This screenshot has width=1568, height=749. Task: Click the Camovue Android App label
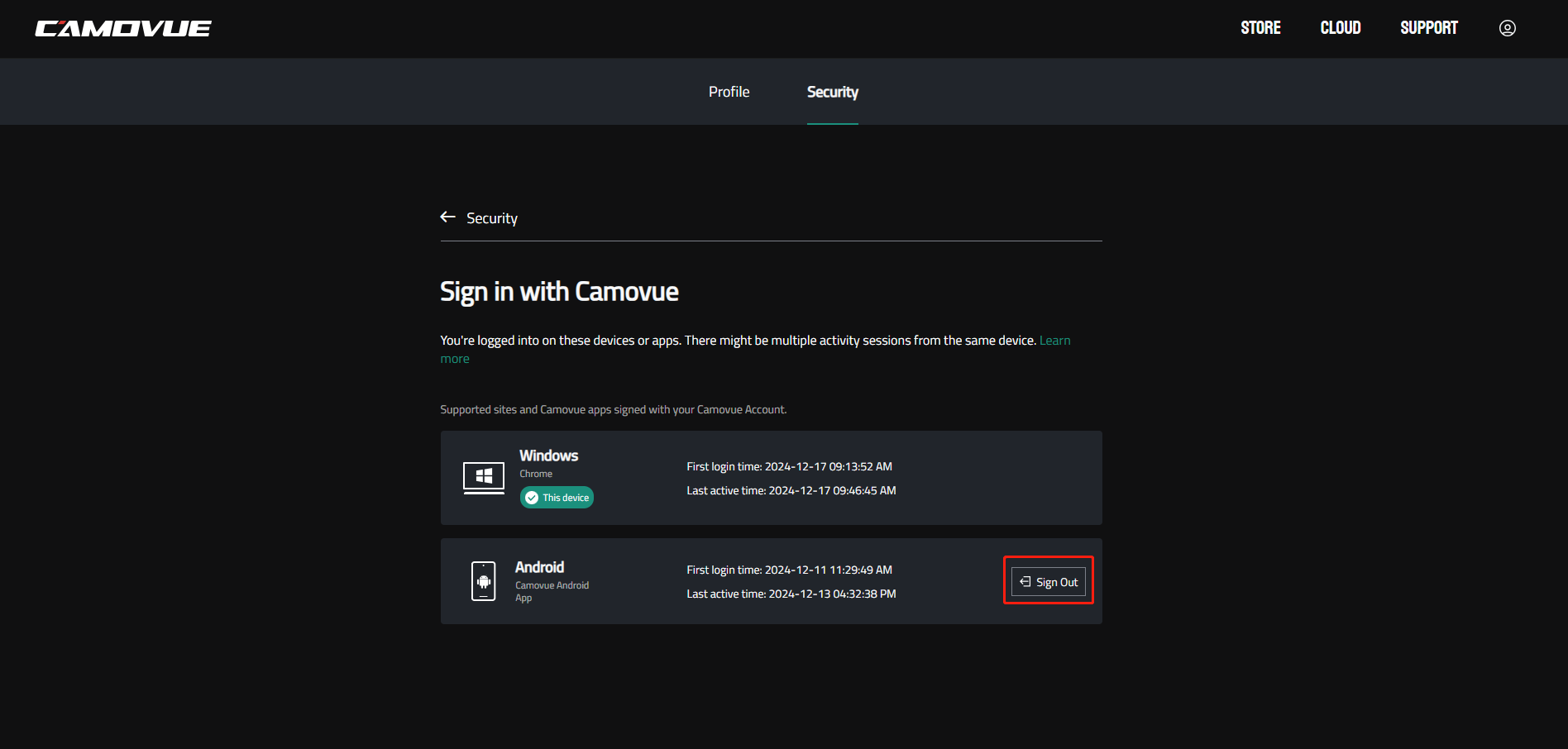[x=552, y=591]
